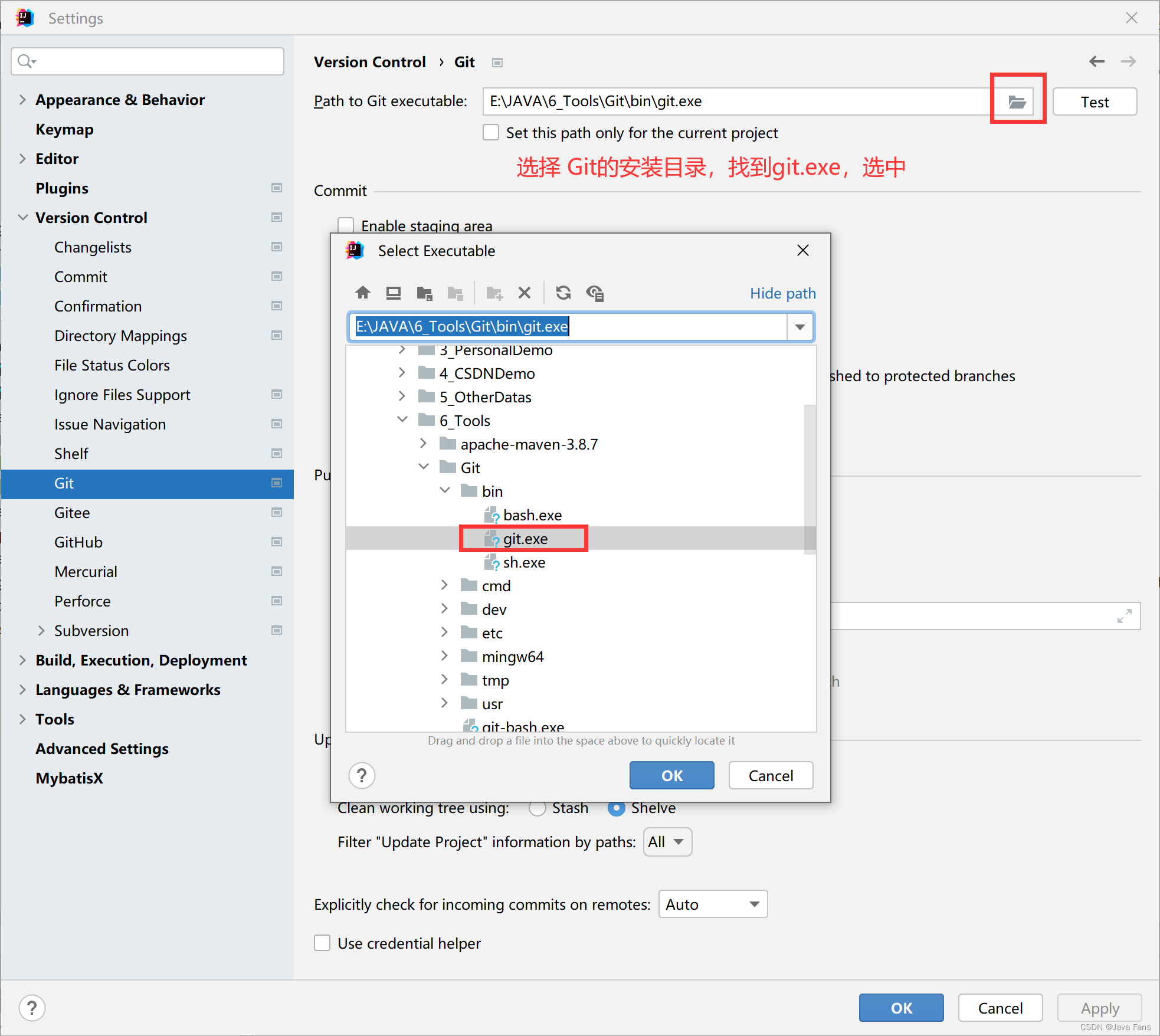1160x1036 pixels.
Task: Click the search icon in settings search box
Action: pos(27,61)
